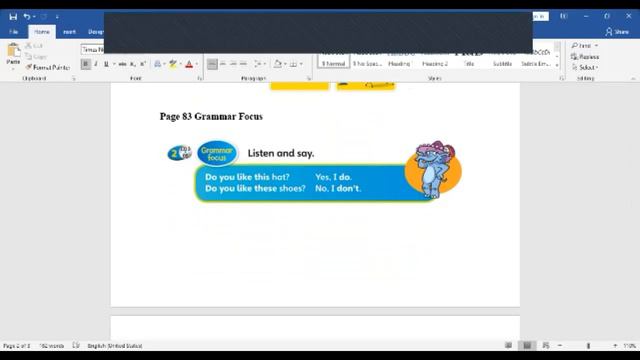Switch to the Design tab

[x=96, y=32]
